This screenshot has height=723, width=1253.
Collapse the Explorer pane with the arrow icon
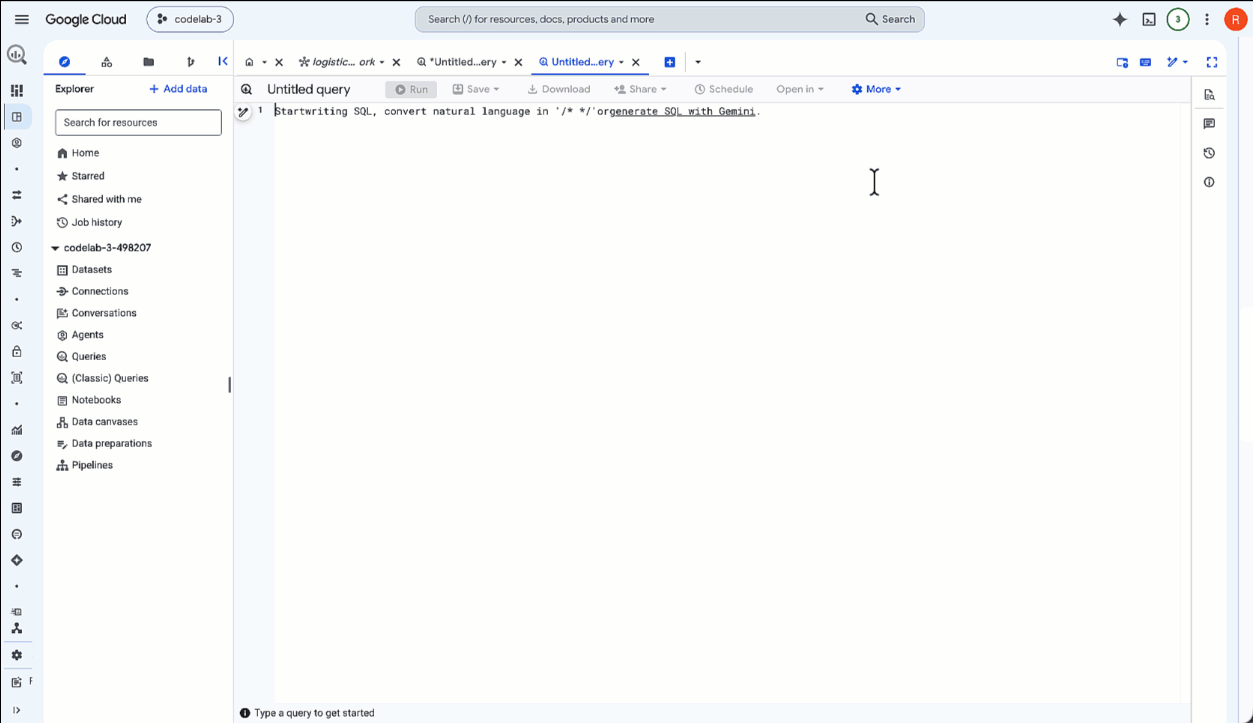[223, 62]
